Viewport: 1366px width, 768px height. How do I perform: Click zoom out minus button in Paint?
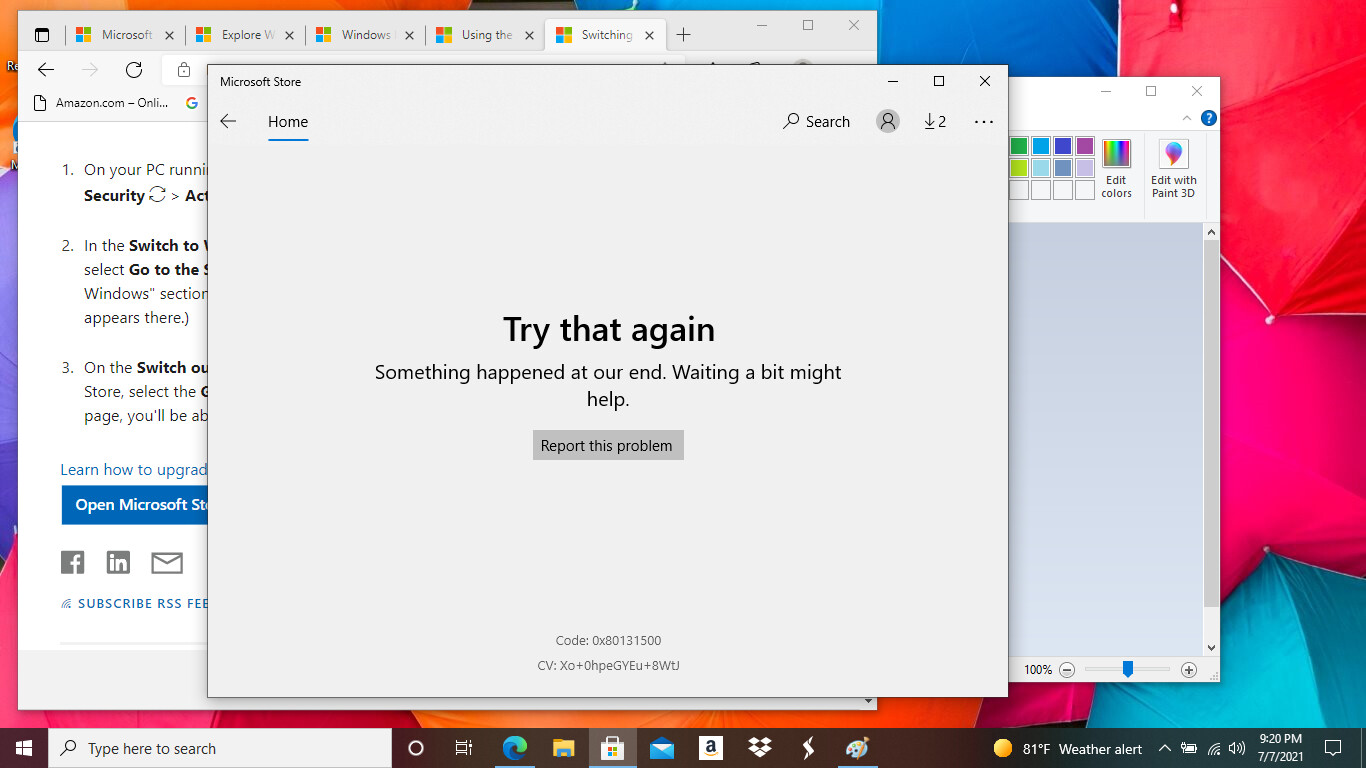(1067, 670)
